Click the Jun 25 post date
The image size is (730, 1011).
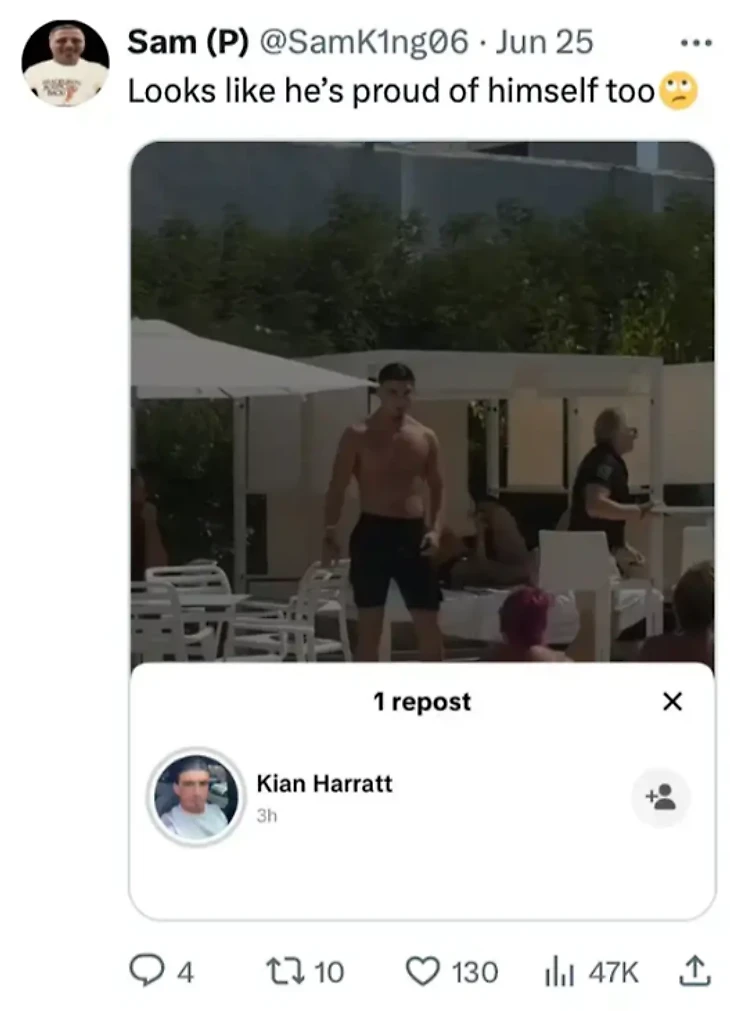544,43
